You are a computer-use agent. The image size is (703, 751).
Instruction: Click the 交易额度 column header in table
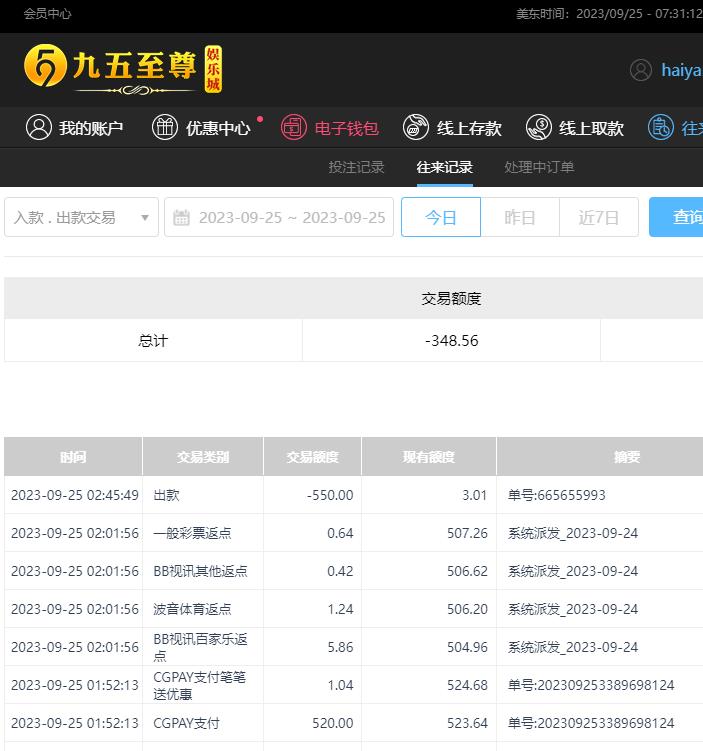coord(312,457)
